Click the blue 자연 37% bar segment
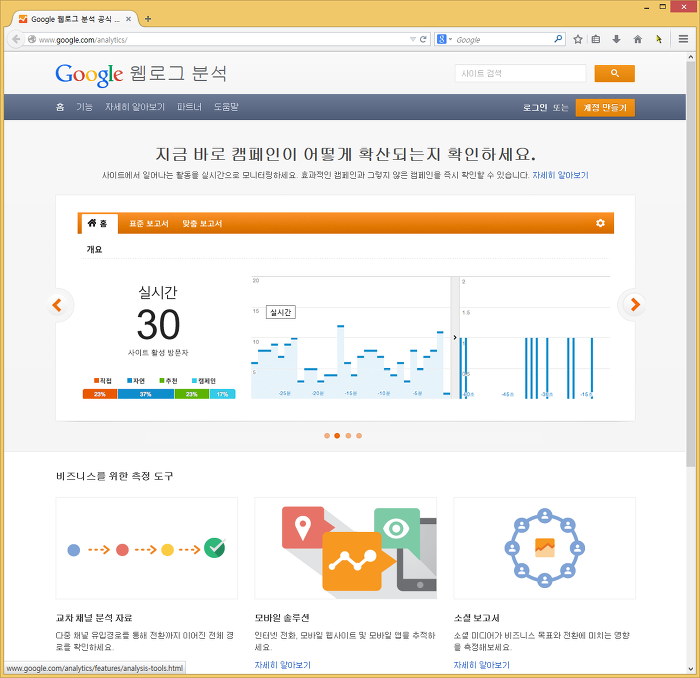 point(146,394)
